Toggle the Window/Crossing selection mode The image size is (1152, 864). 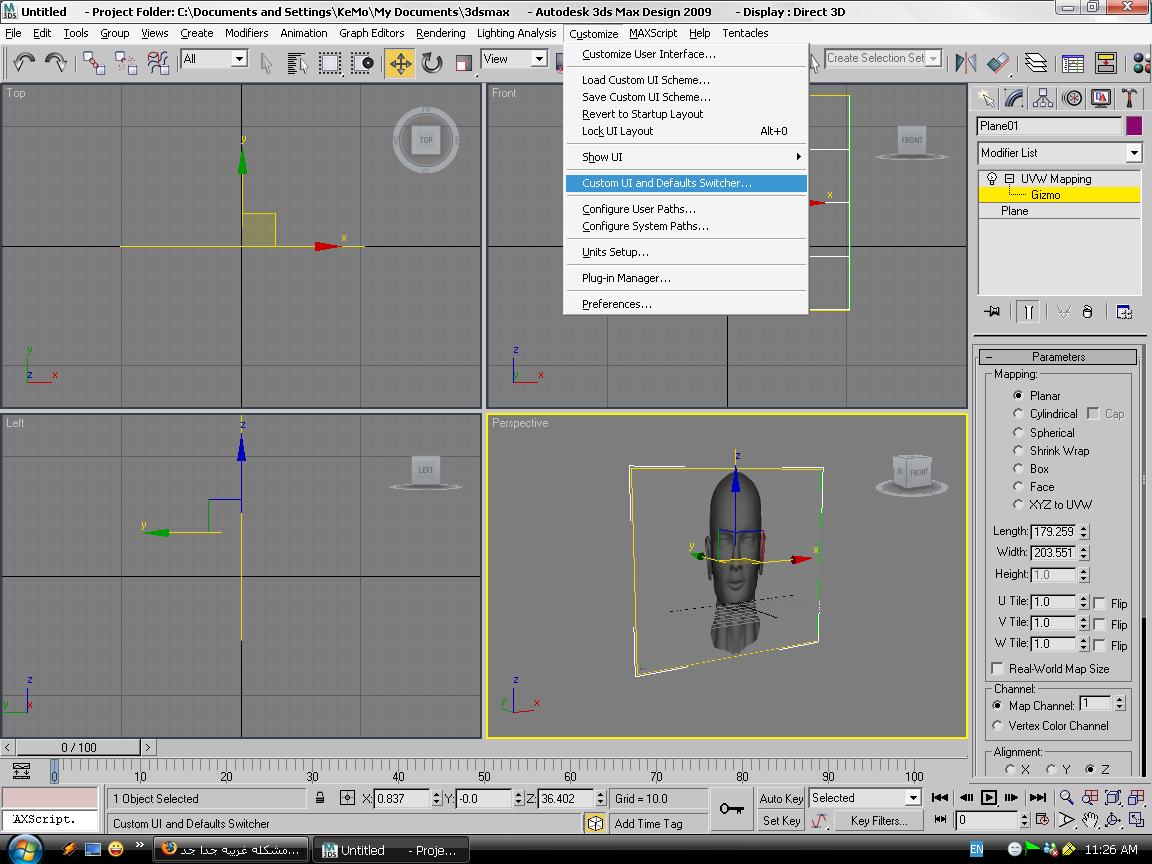pos(362,62)
